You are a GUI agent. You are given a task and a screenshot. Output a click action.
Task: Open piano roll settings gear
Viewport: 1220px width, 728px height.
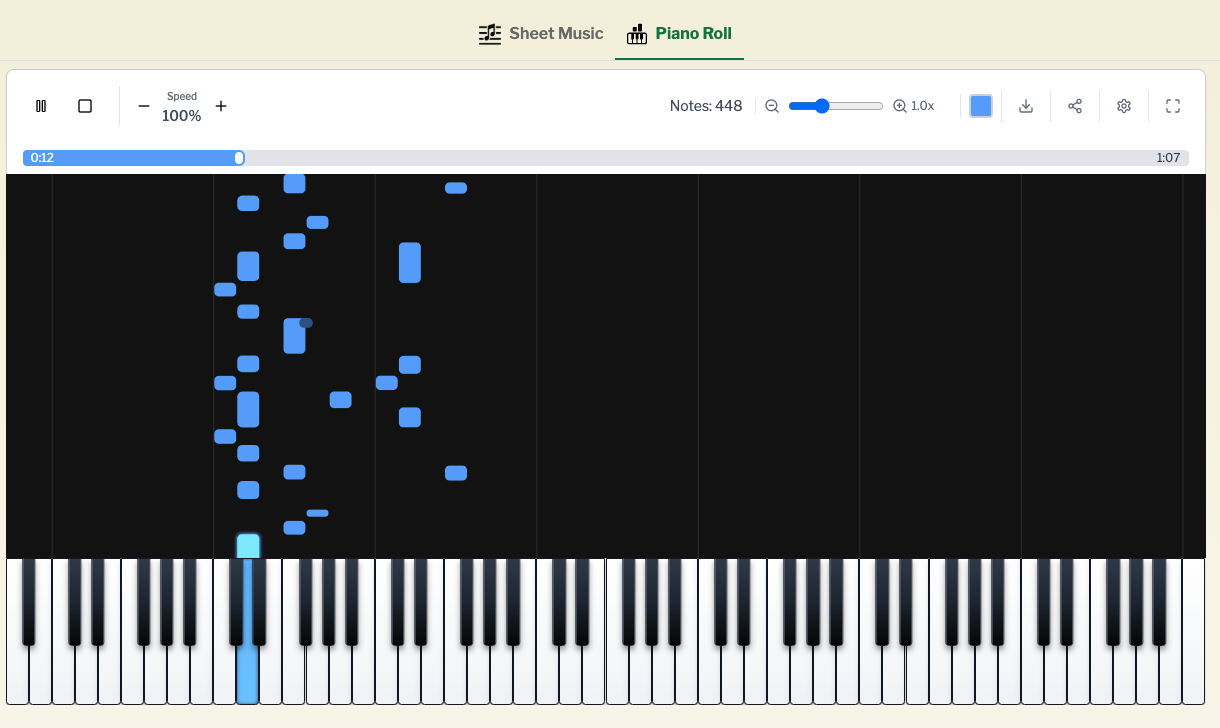point(1124,106)
